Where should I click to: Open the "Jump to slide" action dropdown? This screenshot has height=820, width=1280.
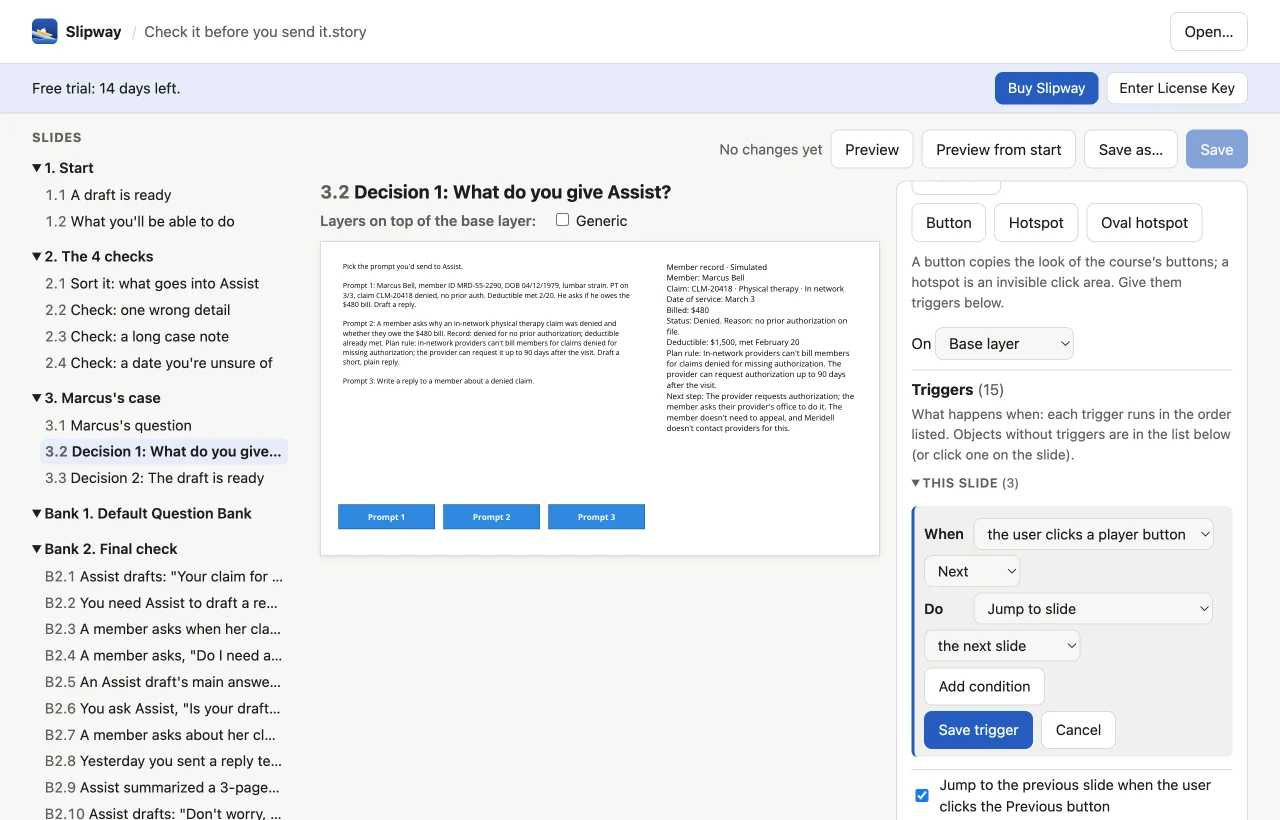click(x=1093, y=609)
